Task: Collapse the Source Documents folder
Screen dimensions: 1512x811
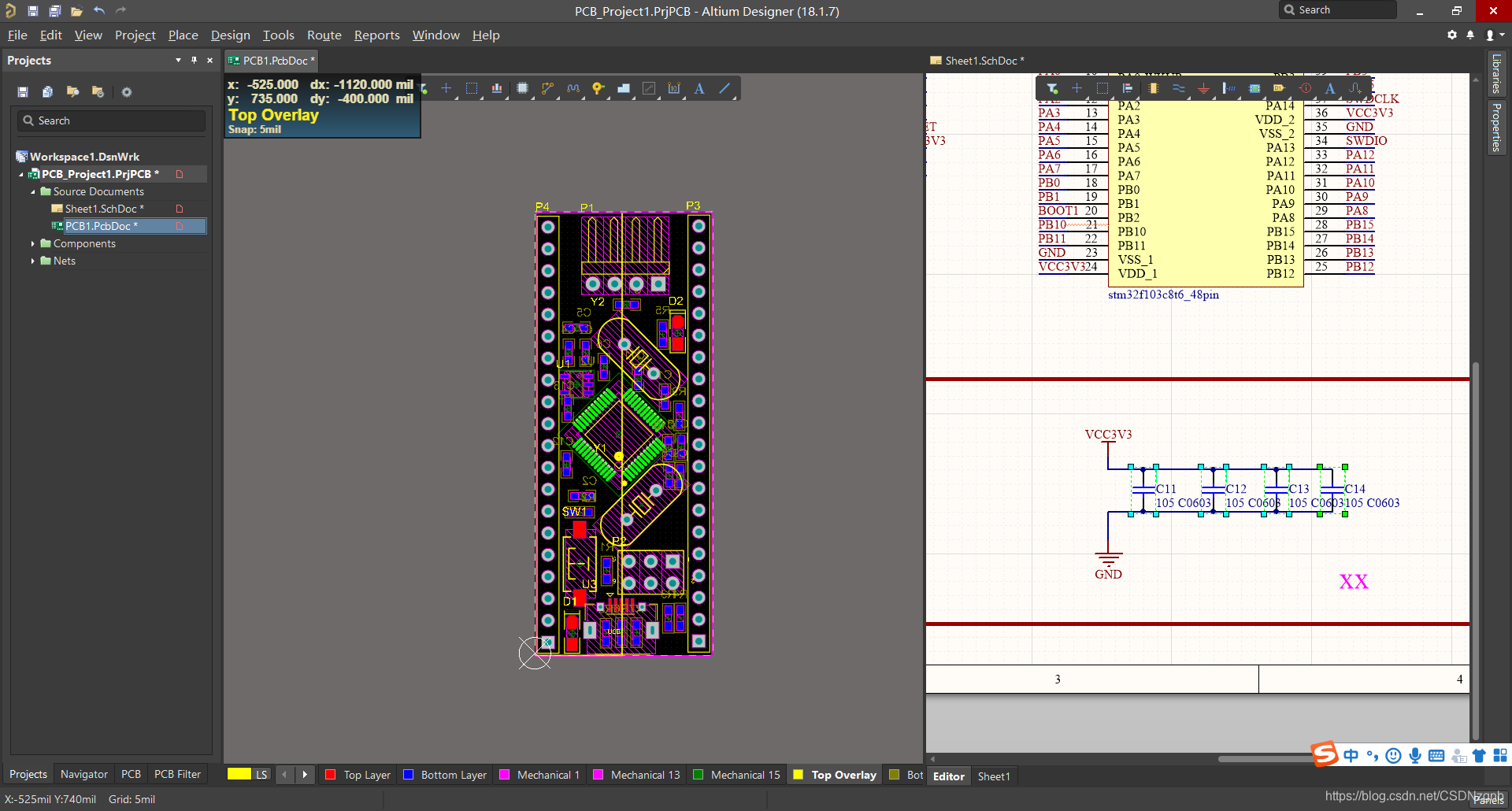Action: 33,191
